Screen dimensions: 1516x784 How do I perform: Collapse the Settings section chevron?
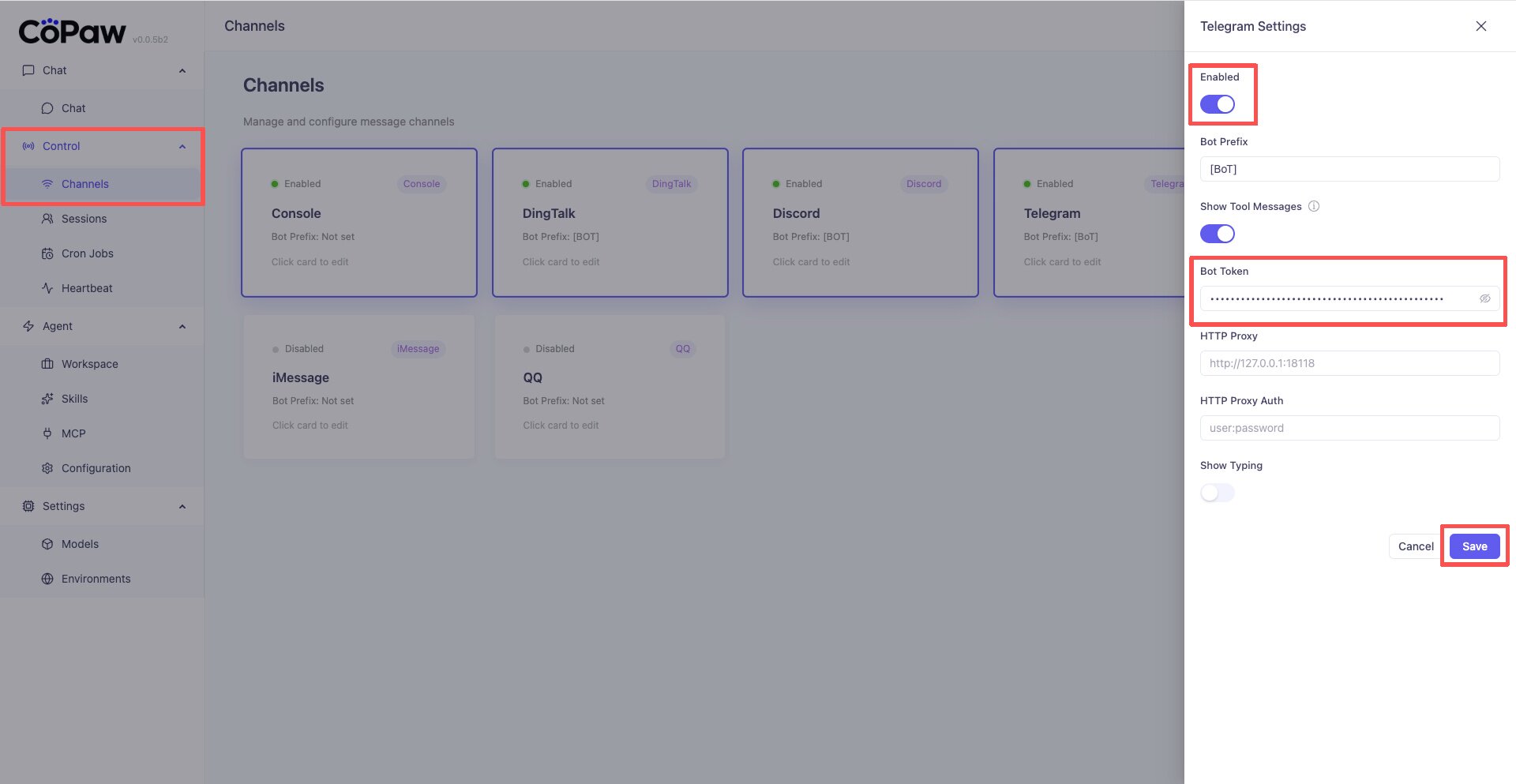click(182, 506)
